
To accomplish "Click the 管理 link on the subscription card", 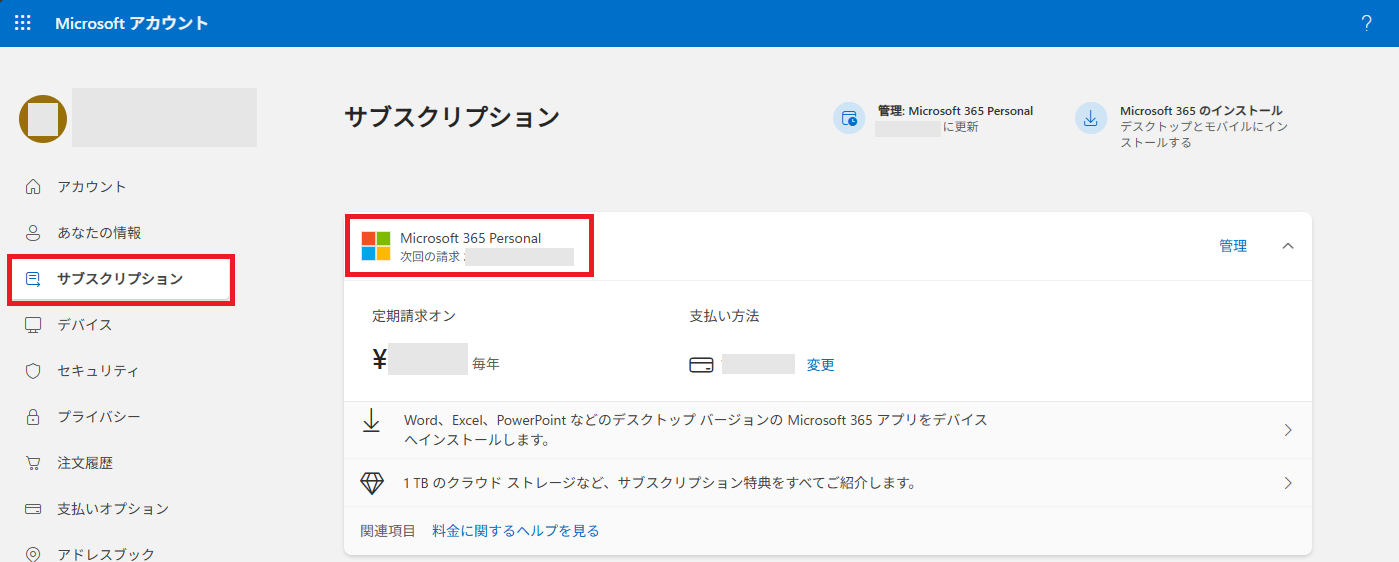I will click(1233, 246).
